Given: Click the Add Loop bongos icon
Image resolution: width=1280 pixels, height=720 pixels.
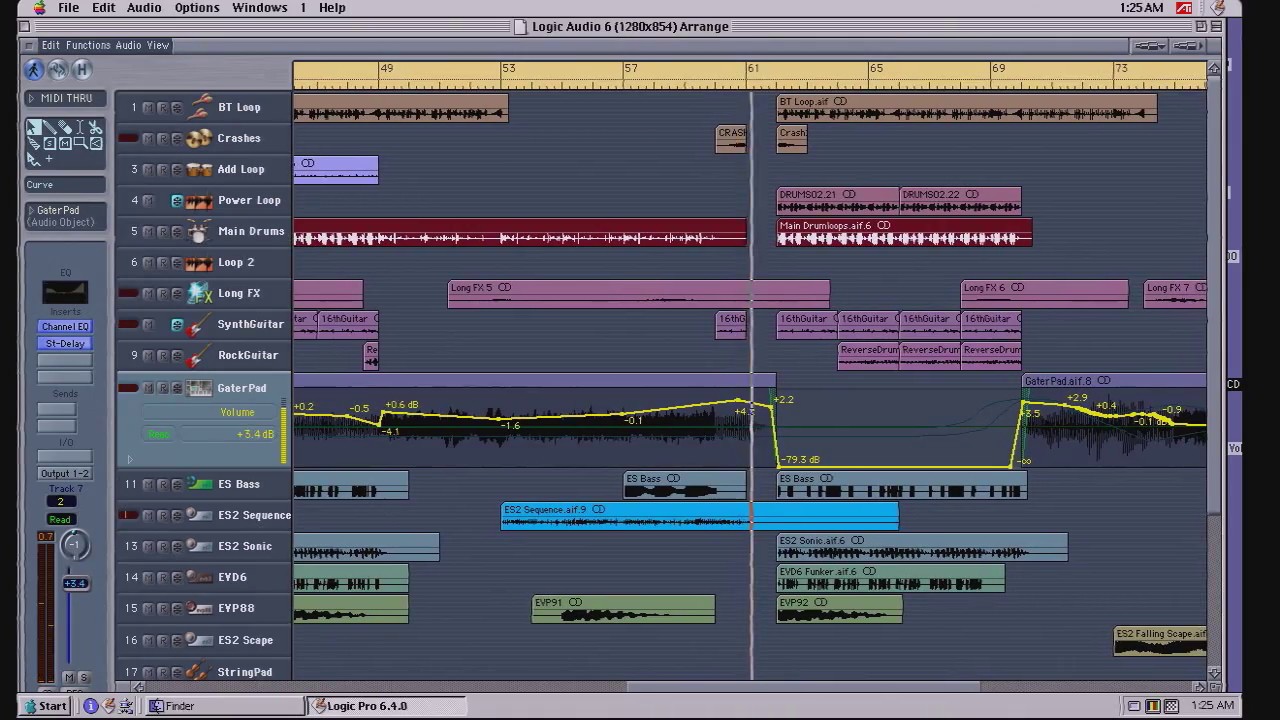Looking at the screenshot, I should 200,169.
